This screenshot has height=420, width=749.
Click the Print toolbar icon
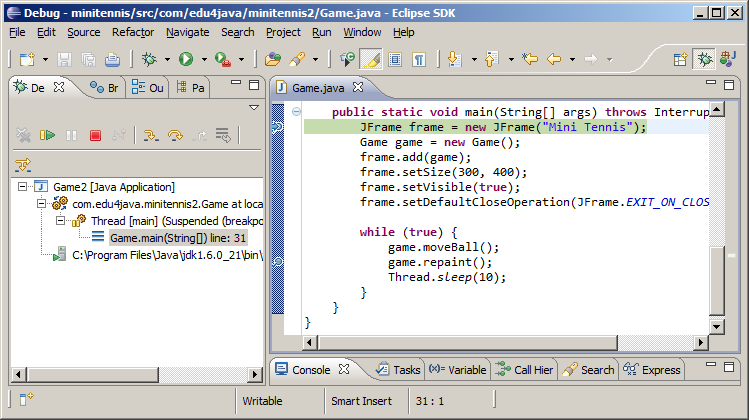112,60
